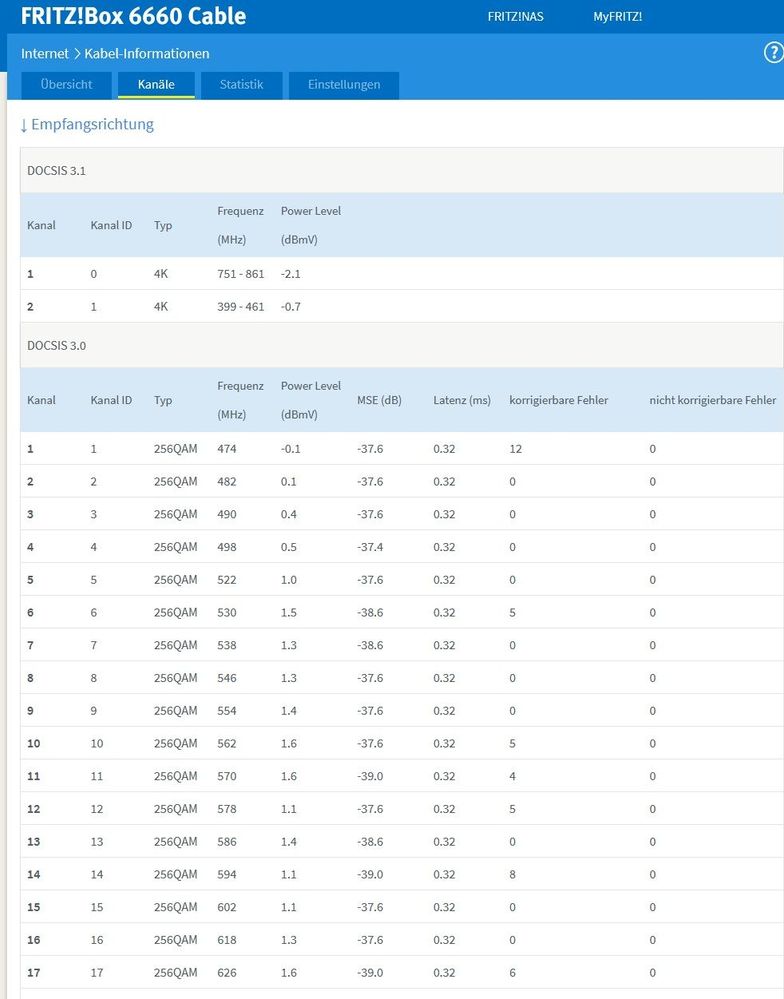The height and width of the screenshot is (999, 784).
Task: Click the MSE (dB) column header
Action: [379, 400]
